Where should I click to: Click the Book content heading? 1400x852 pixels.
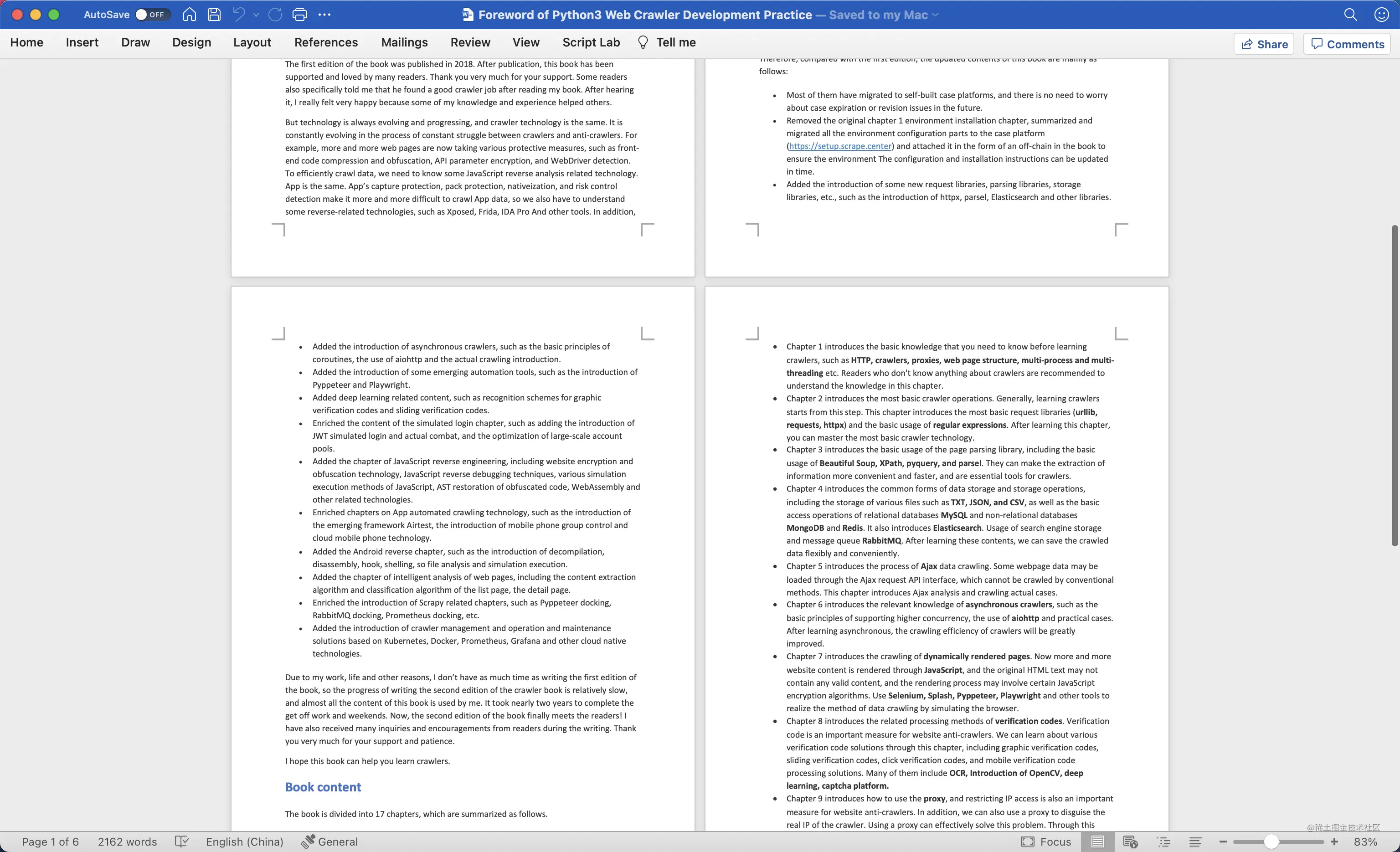click(323, 787)
